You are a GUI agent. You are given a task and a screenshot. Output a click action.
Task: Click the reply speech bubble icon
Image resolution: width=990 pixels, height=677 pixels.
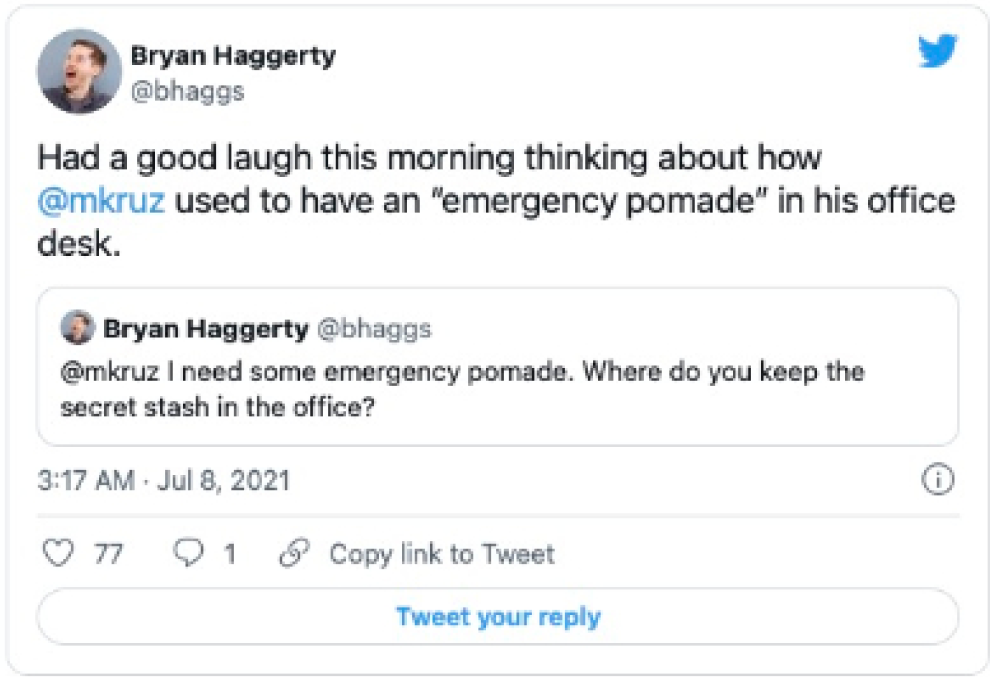(x=188, y=553)
